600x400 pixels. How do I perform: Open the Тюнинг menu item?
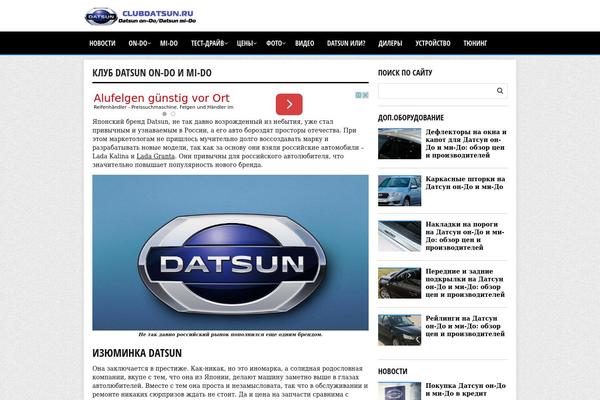tap(475, 43)
